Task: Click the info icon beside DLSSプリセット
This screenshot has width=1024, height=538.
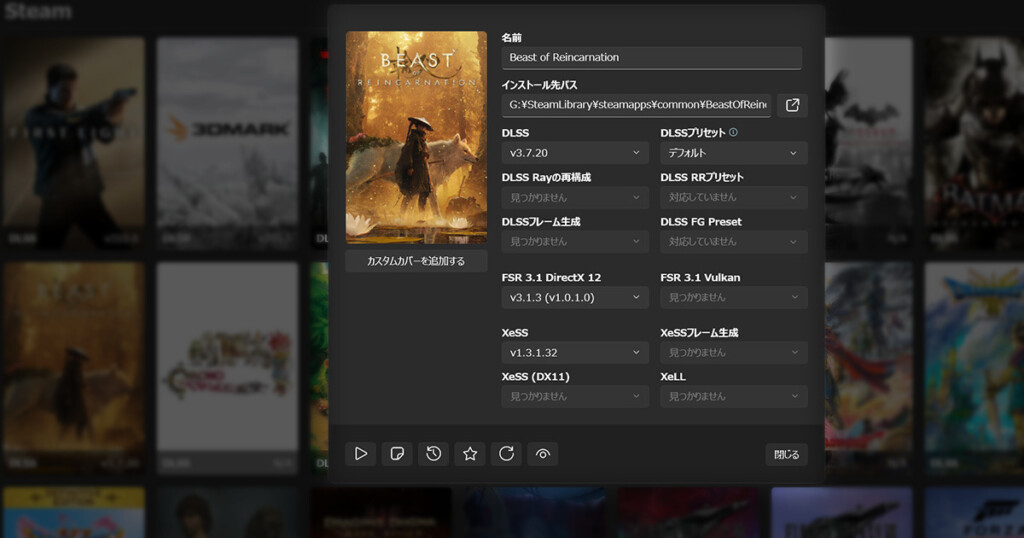Action: click(x=733, y=132)
